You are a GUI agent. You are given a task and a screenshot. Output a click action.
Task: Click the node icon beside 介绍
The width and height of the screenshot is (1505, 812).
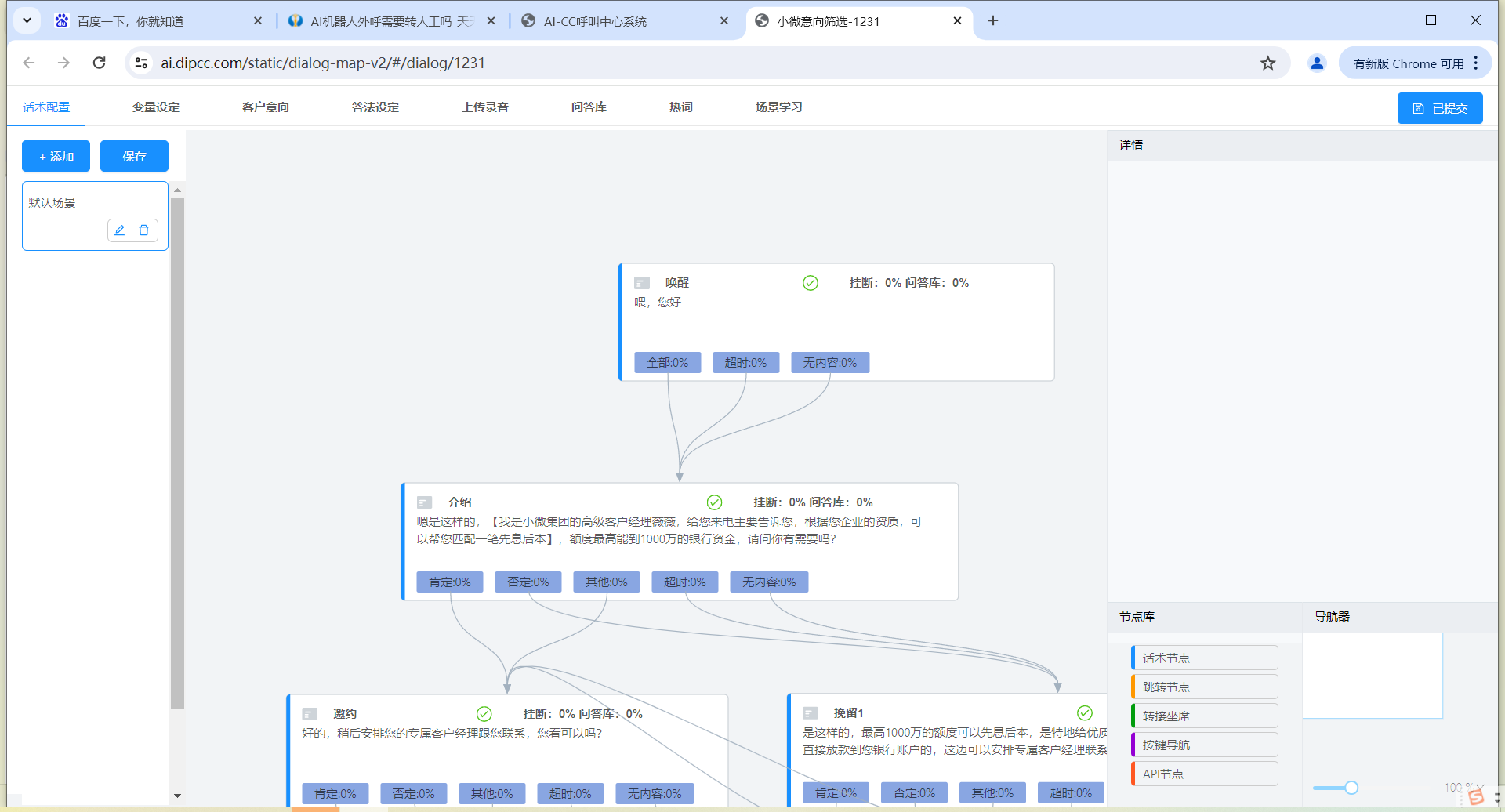[x=425, y=502]
